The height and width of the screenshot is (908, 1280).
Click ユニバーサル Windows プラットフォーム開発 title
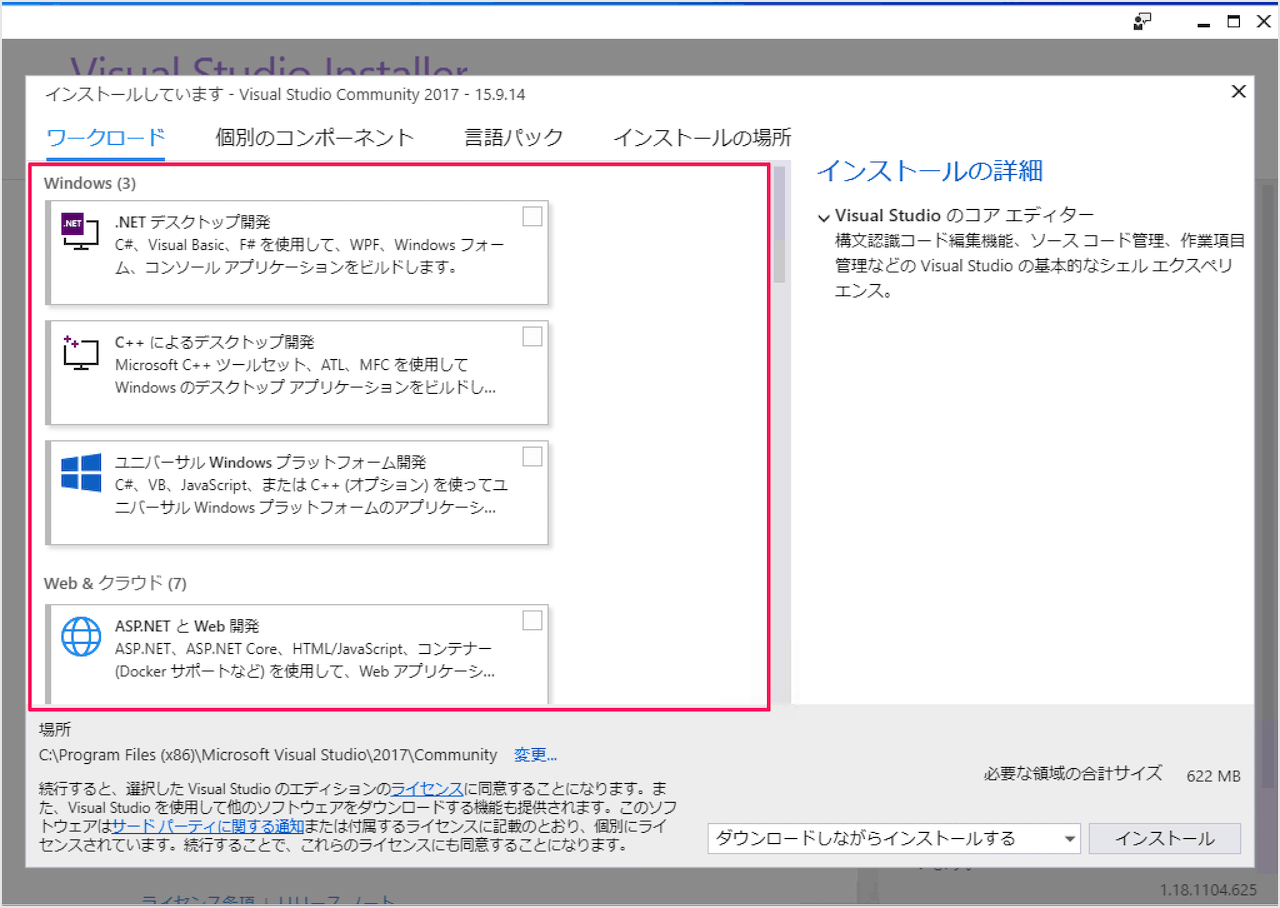coord(271,462)
